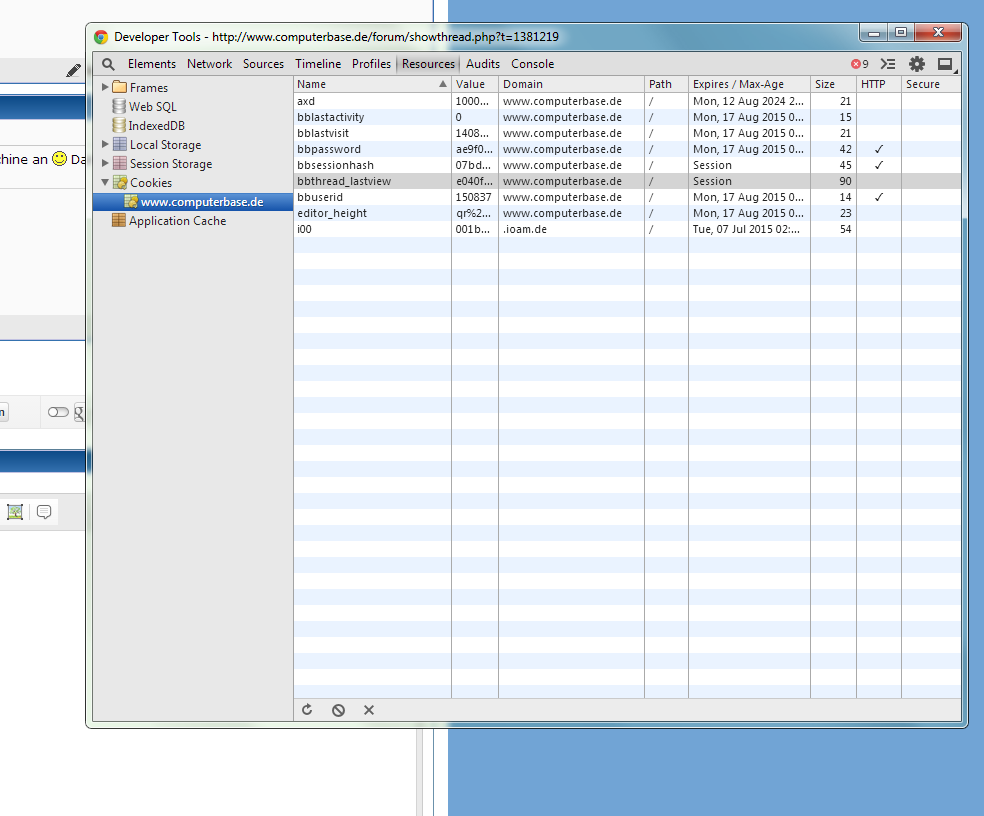Select the IndexedDB label in the tree

coord(157,126)
